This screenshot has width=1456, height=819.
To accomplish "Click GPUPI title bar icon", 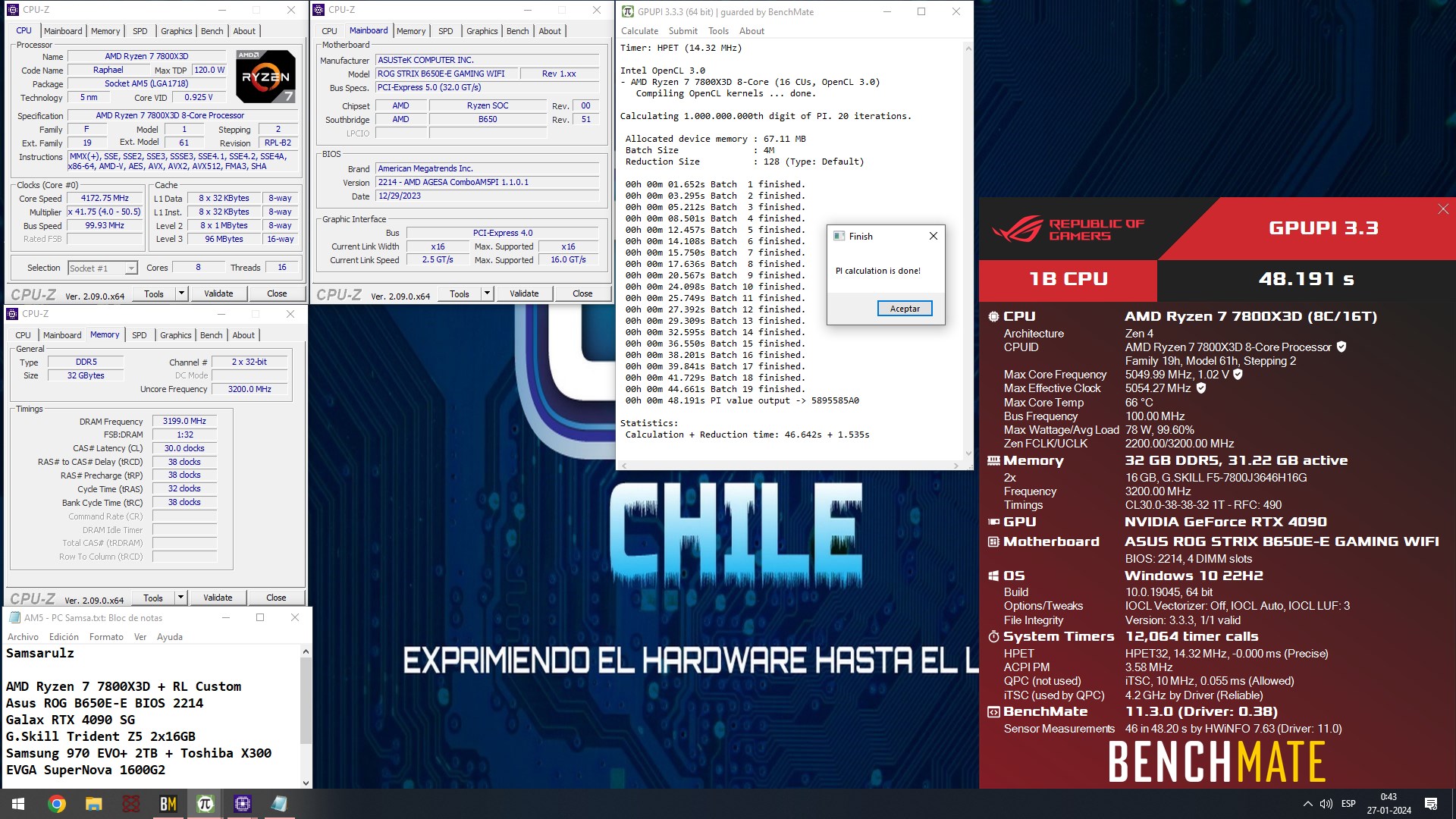I will 628,11.
